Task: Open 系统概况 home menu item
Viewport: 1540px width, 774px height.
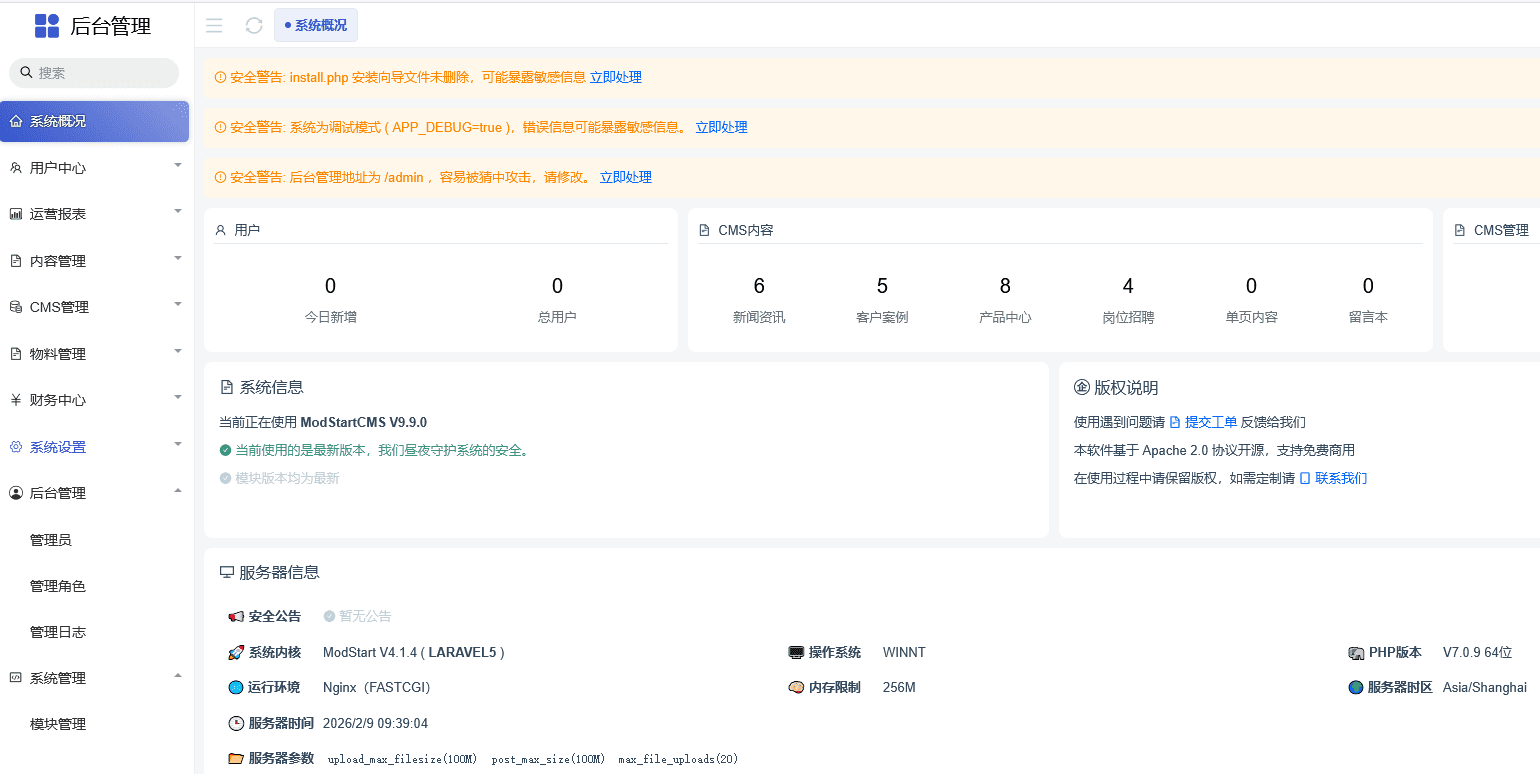Action: (x=94, y=121)
